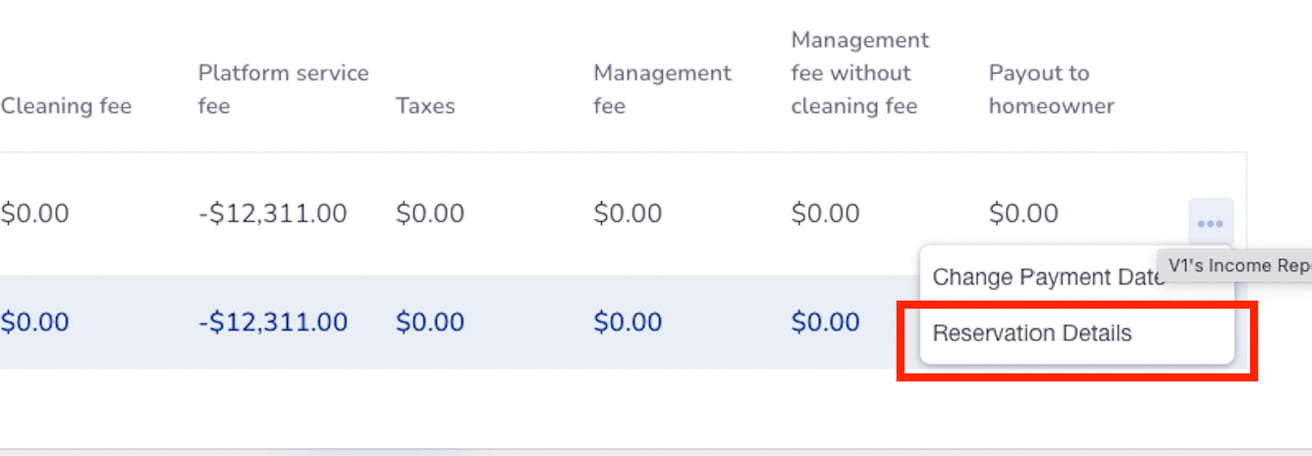Select the Taxes column header
Screen dimensions: 1312x456
point(425,106)
